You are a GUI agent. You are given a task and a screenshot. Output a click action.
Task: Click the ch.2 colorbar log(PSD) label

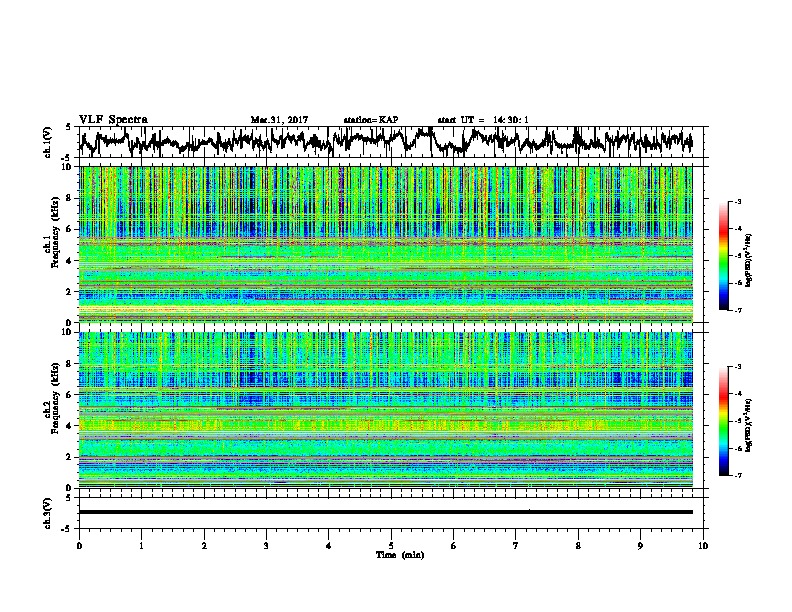click(748, 426)
